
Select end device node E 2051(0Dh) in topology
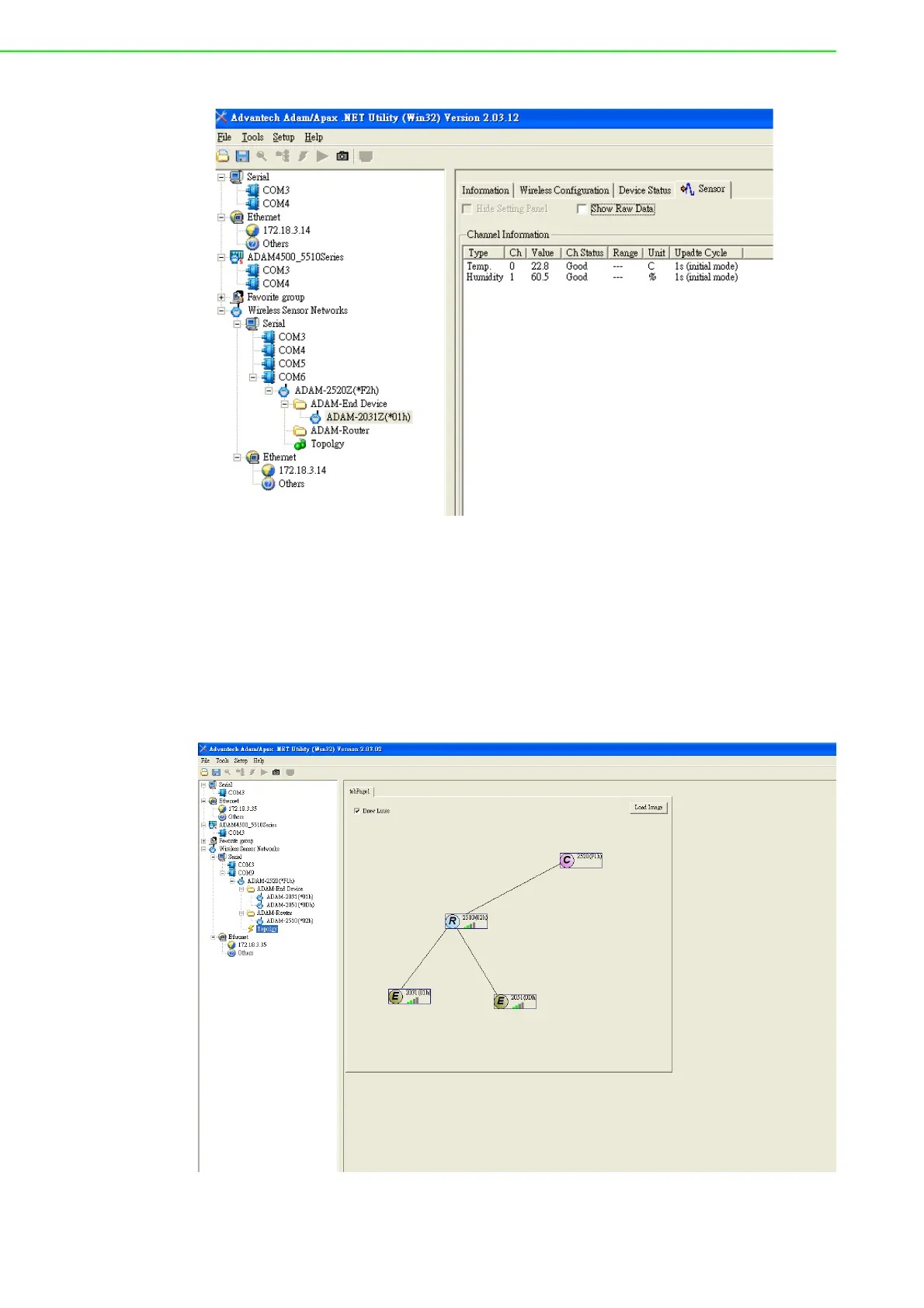(515, 1001)
